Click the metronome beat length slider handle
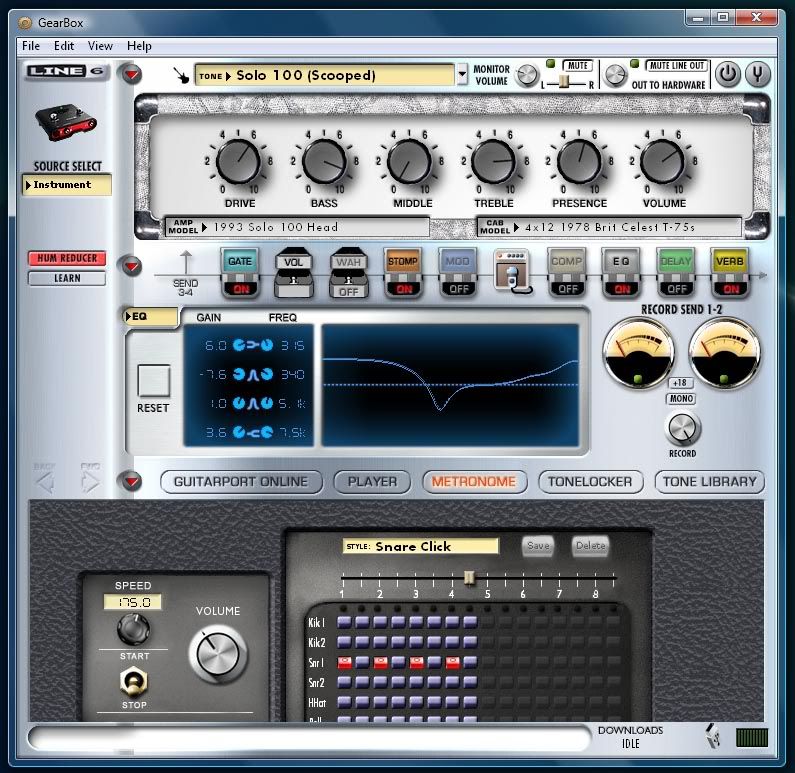The image size is (795, 773). click(x=469, y=577)
